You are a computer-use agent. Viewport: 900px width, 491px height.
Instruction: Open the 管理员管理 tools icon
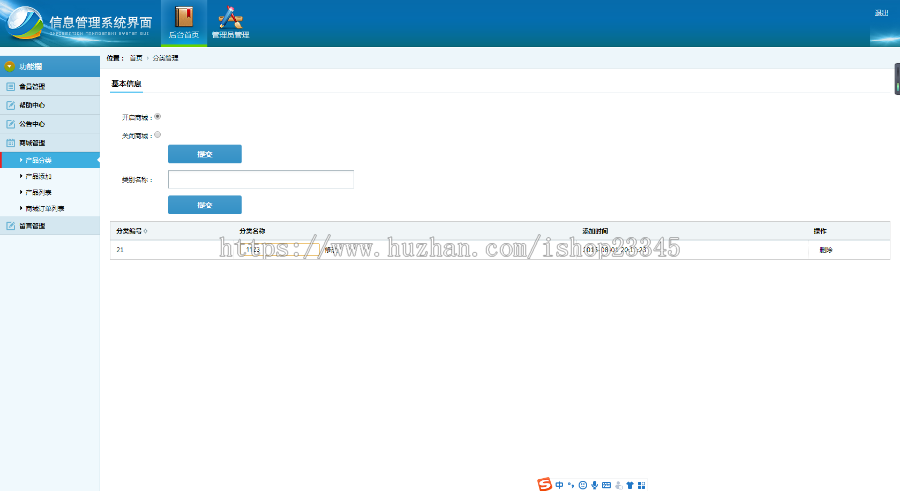(230, 17)
